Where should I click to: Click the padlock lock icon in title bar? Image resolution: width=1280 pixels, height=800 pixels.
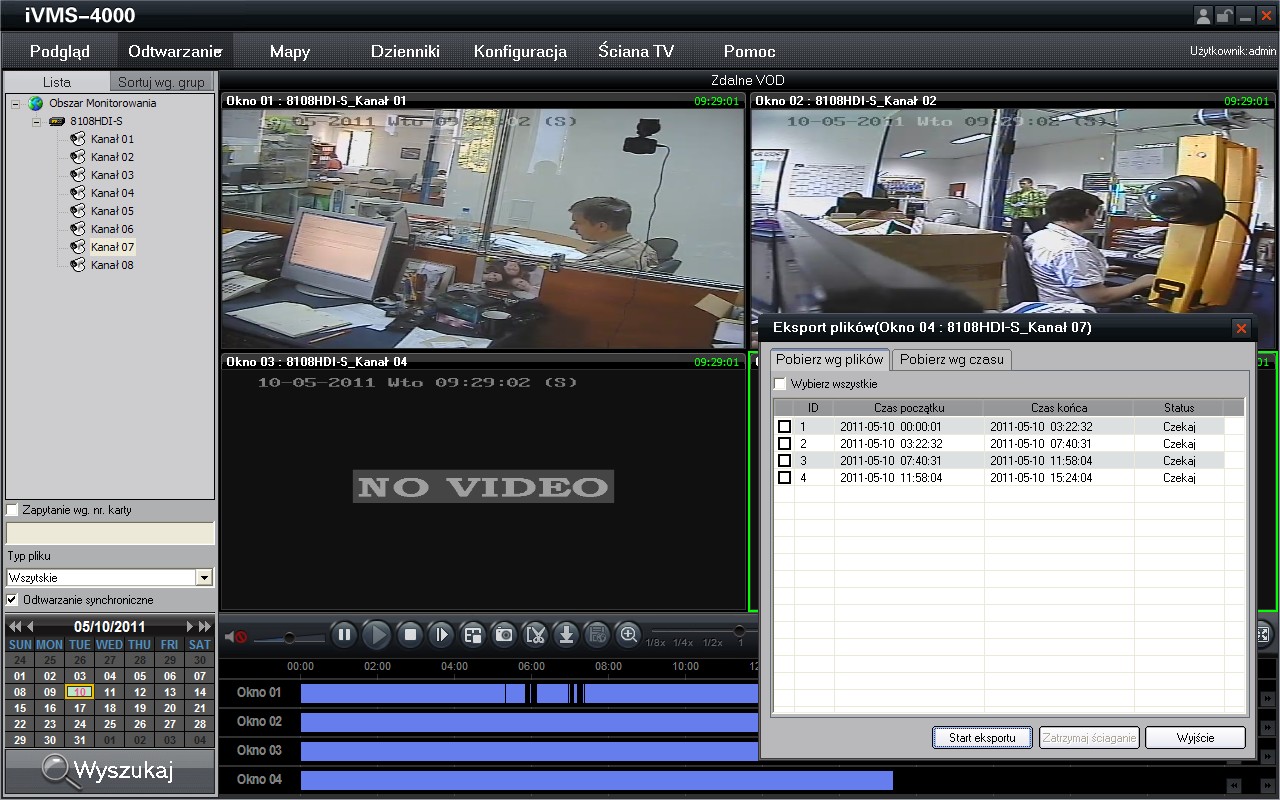1224,16
